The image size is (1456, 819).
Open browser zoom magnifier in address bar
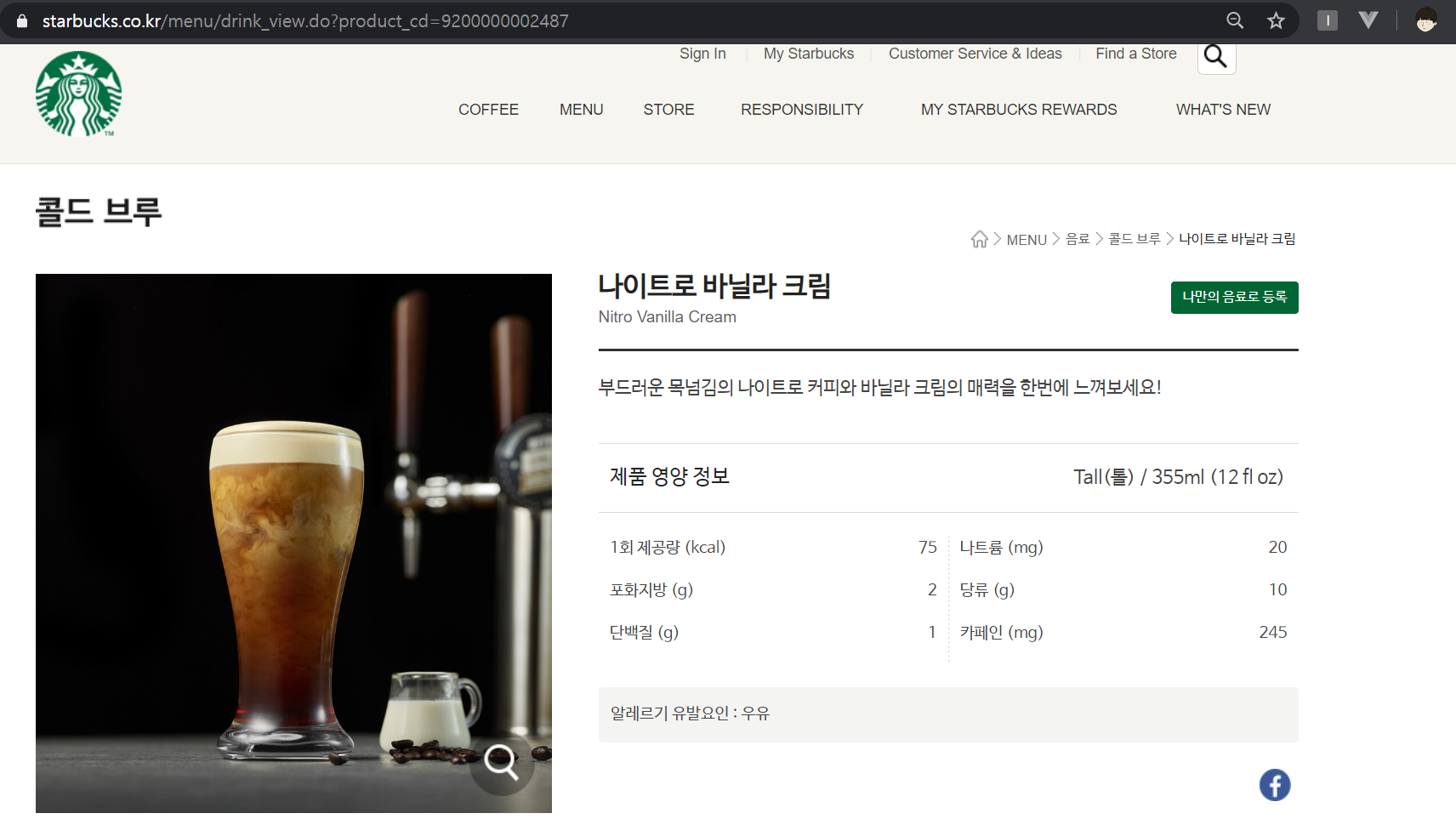click(1235, 20)
